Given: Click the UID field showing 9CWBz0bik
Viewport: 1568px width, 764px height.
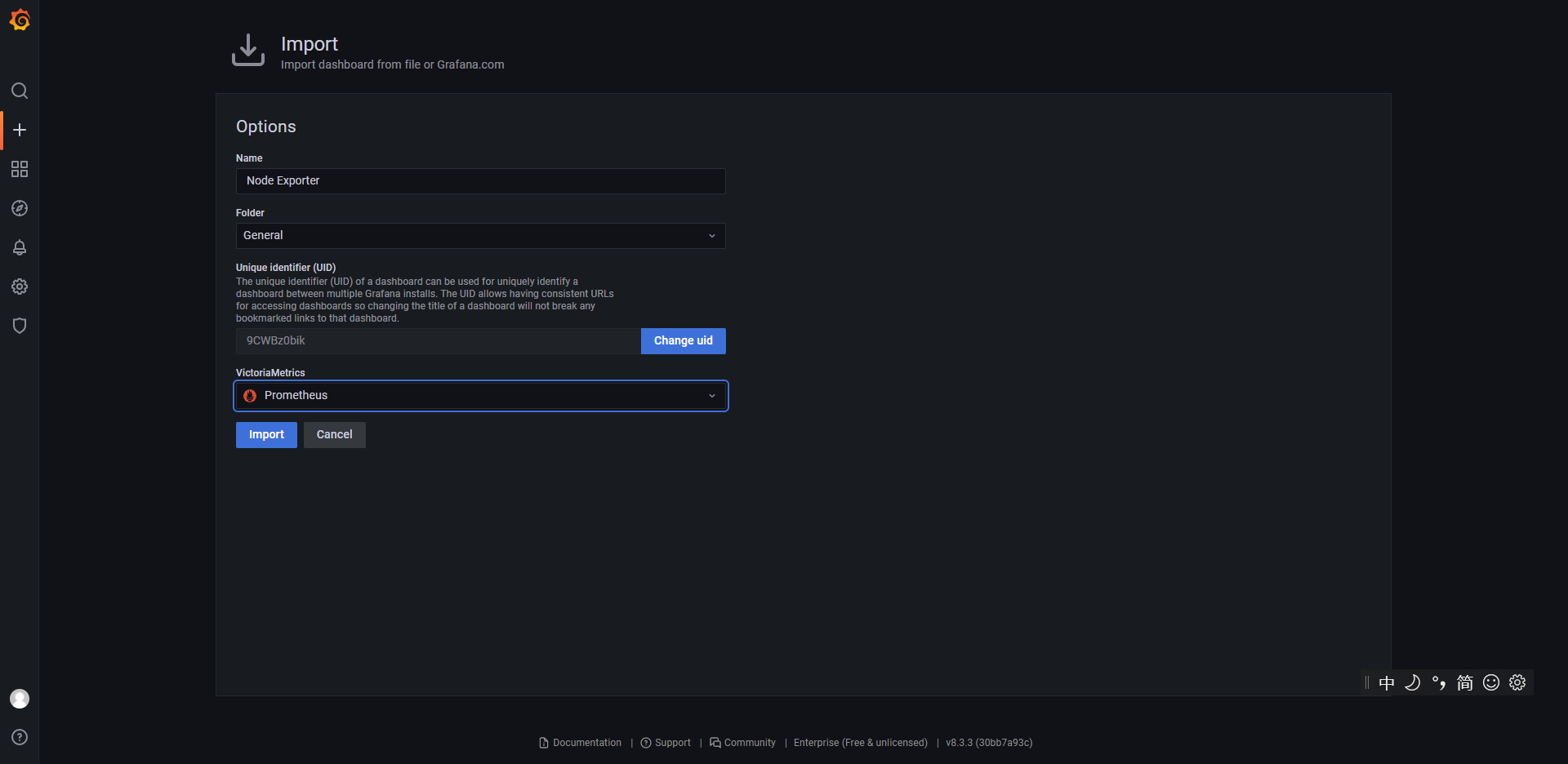Looking at the screenshot, I should [x=439, y=341].
